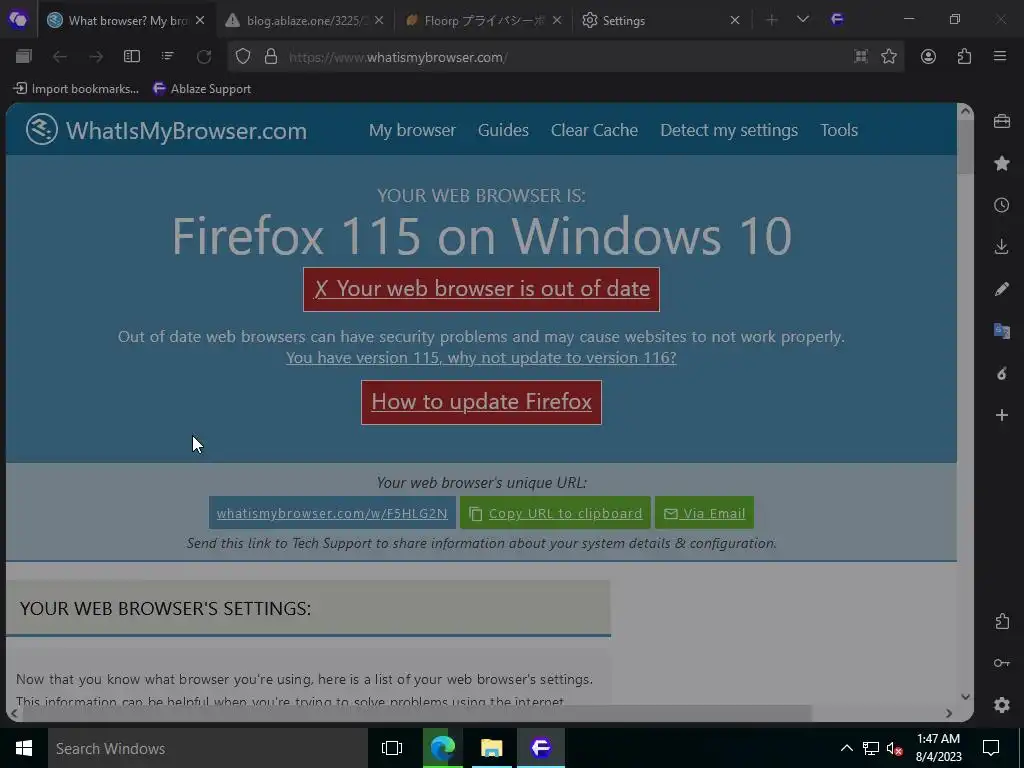Open the Clear Cache menu item
The width and height of the screenshot is (1024, 768).
tap(594, 130)
